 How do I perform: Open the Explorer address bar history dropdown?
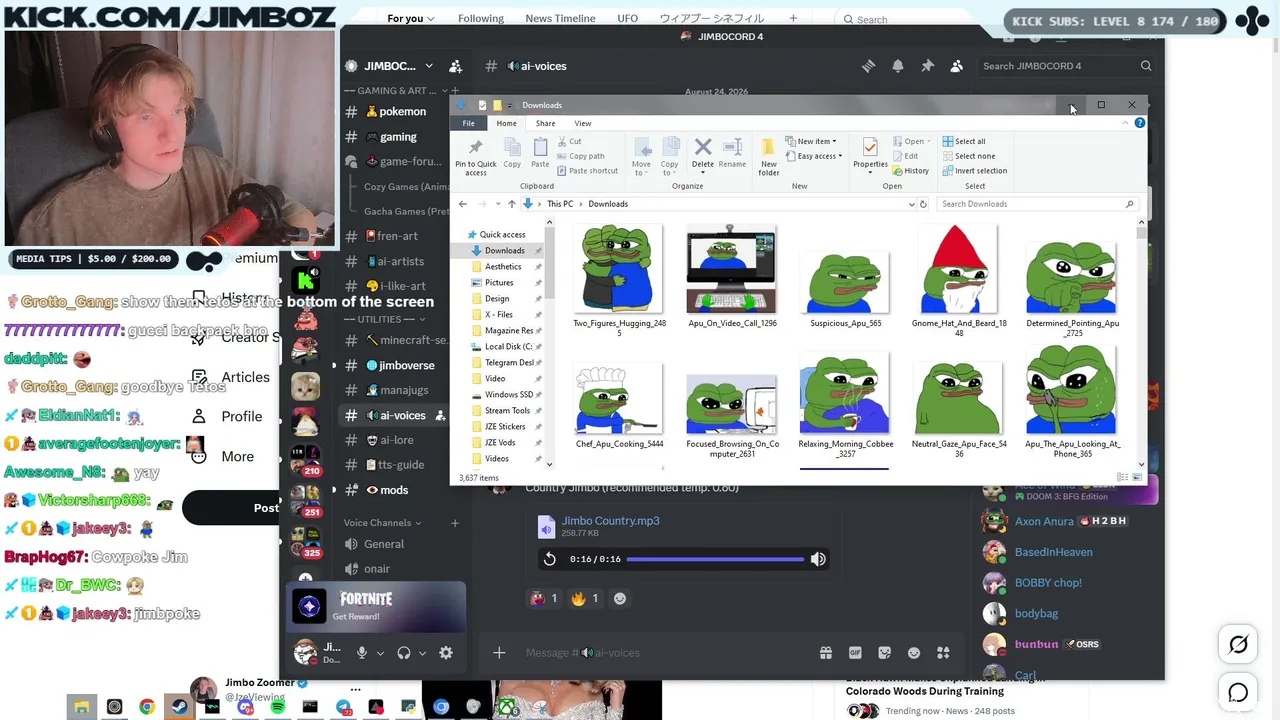pyautogui.click(x=911, y=204)
